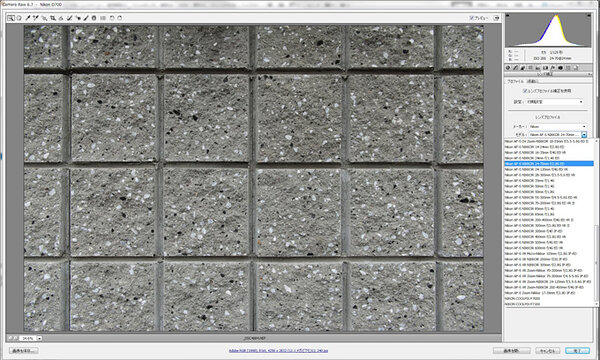
Task: Open the lens profile Setup dropdown
Action: click(554, 102)
